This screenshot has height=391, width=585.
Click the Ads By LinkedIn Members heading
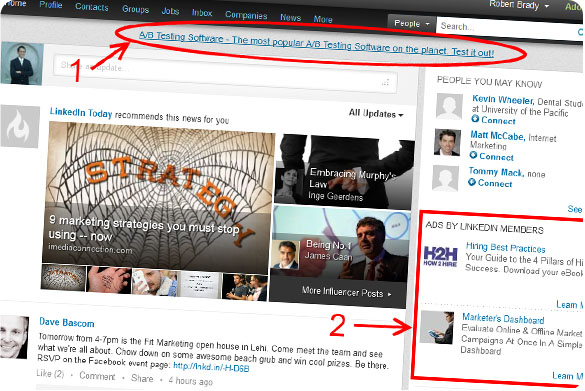[485, 227]
